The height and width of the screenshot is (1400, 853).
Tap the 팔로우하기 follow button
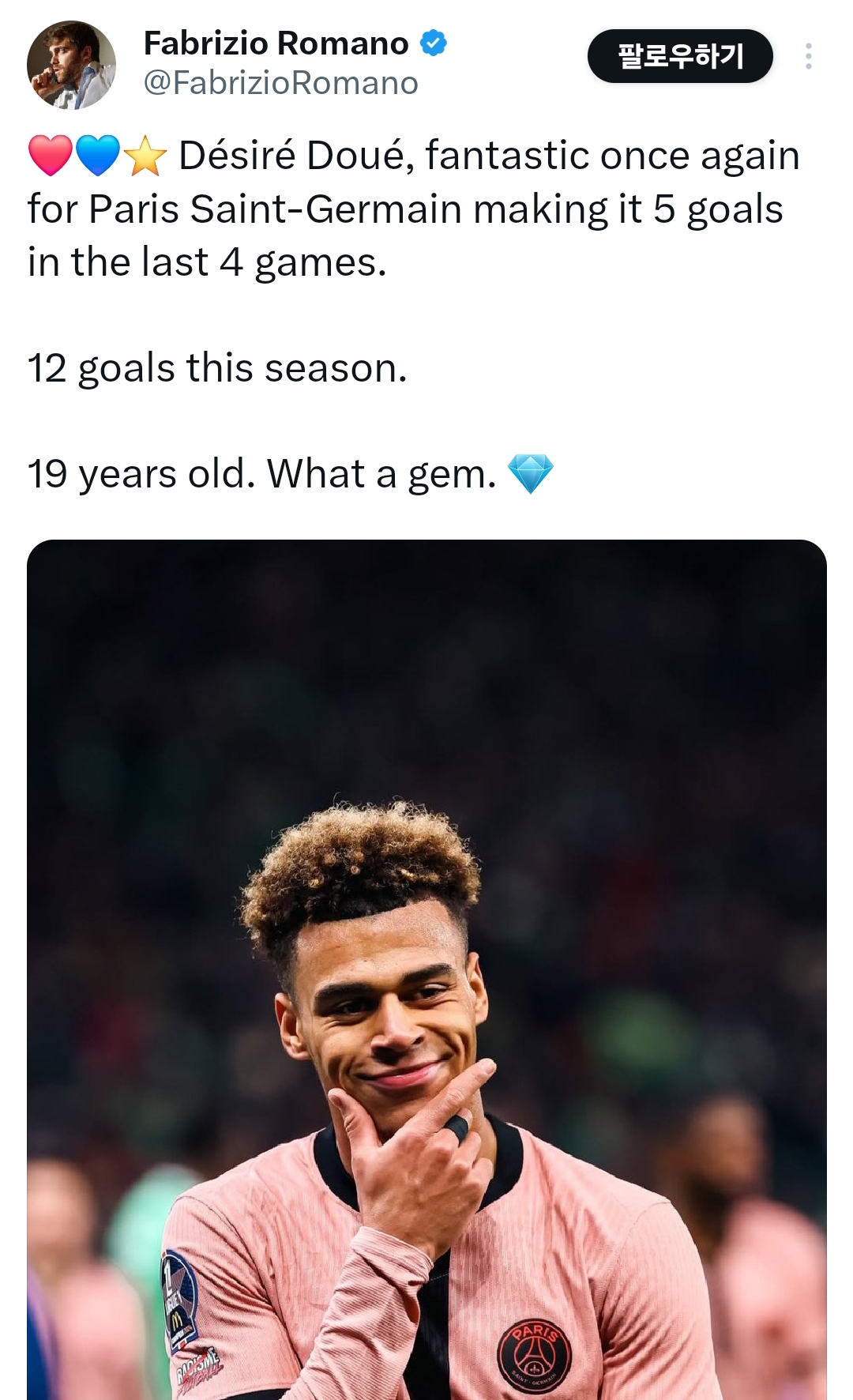(679, 56)
